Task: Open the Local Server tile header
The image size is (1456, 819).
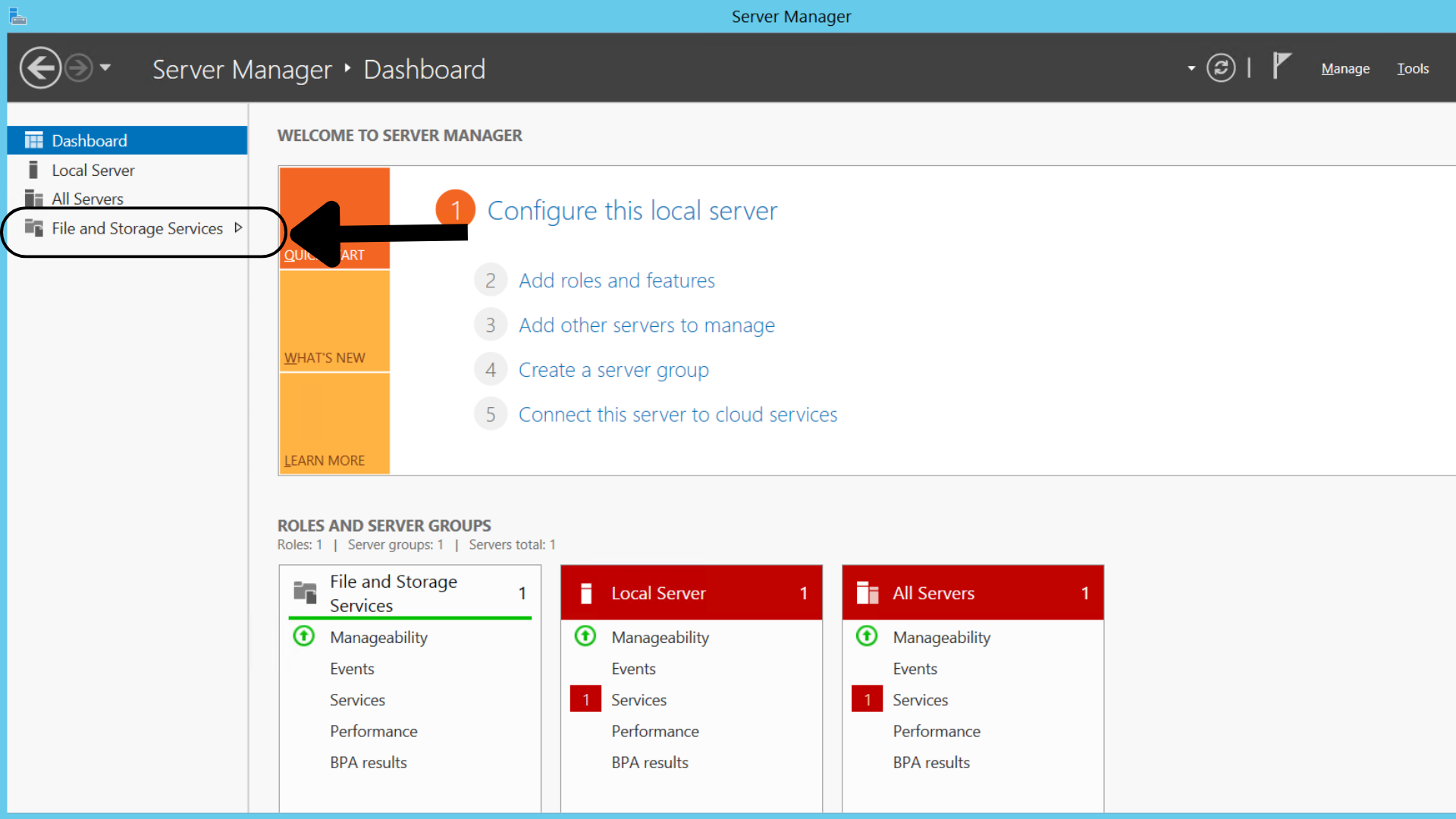Action: (692, 593)
